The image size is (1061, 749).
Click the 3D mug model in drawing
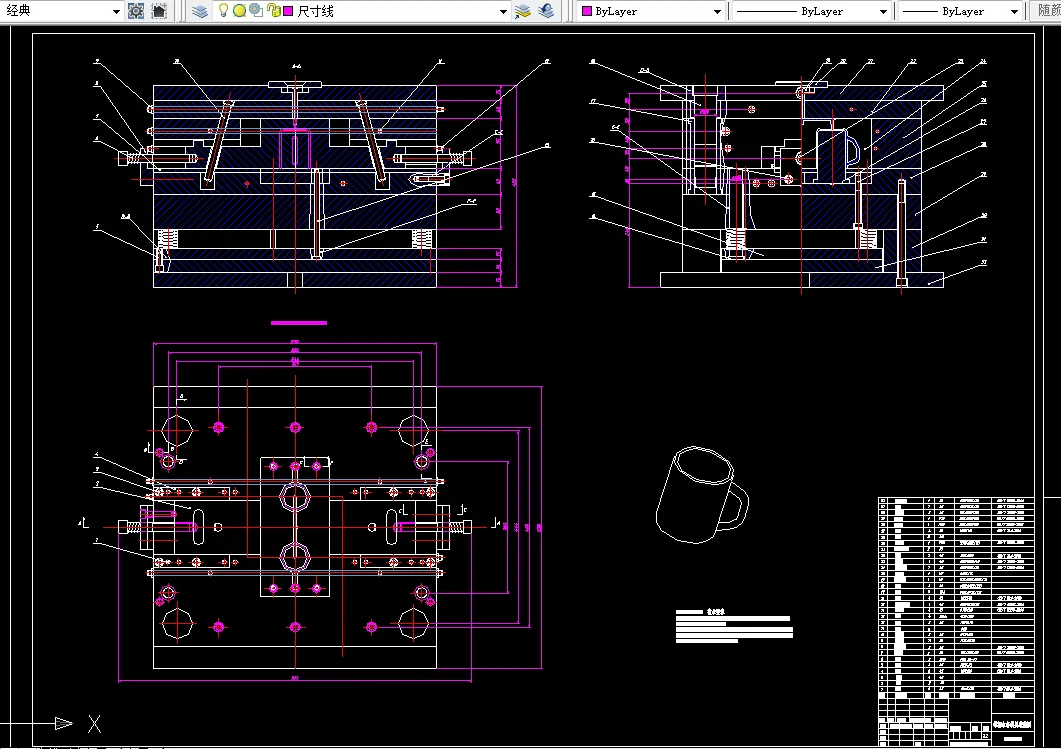coord(702,495)
